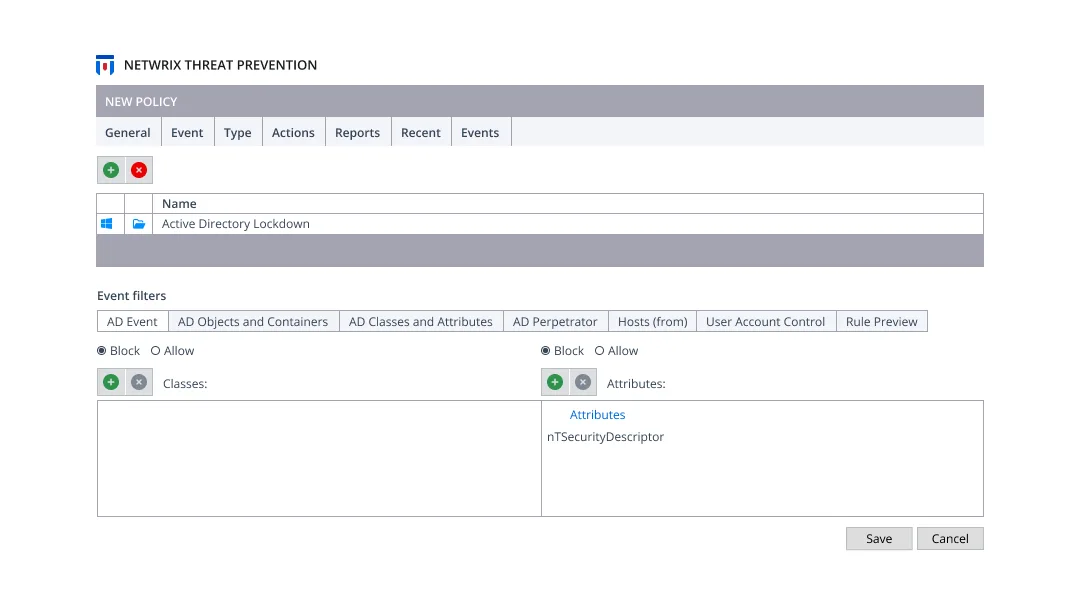Select the AD Event filter tab
This screenshot has height=608, width=1080.
[x=132, y=322]
